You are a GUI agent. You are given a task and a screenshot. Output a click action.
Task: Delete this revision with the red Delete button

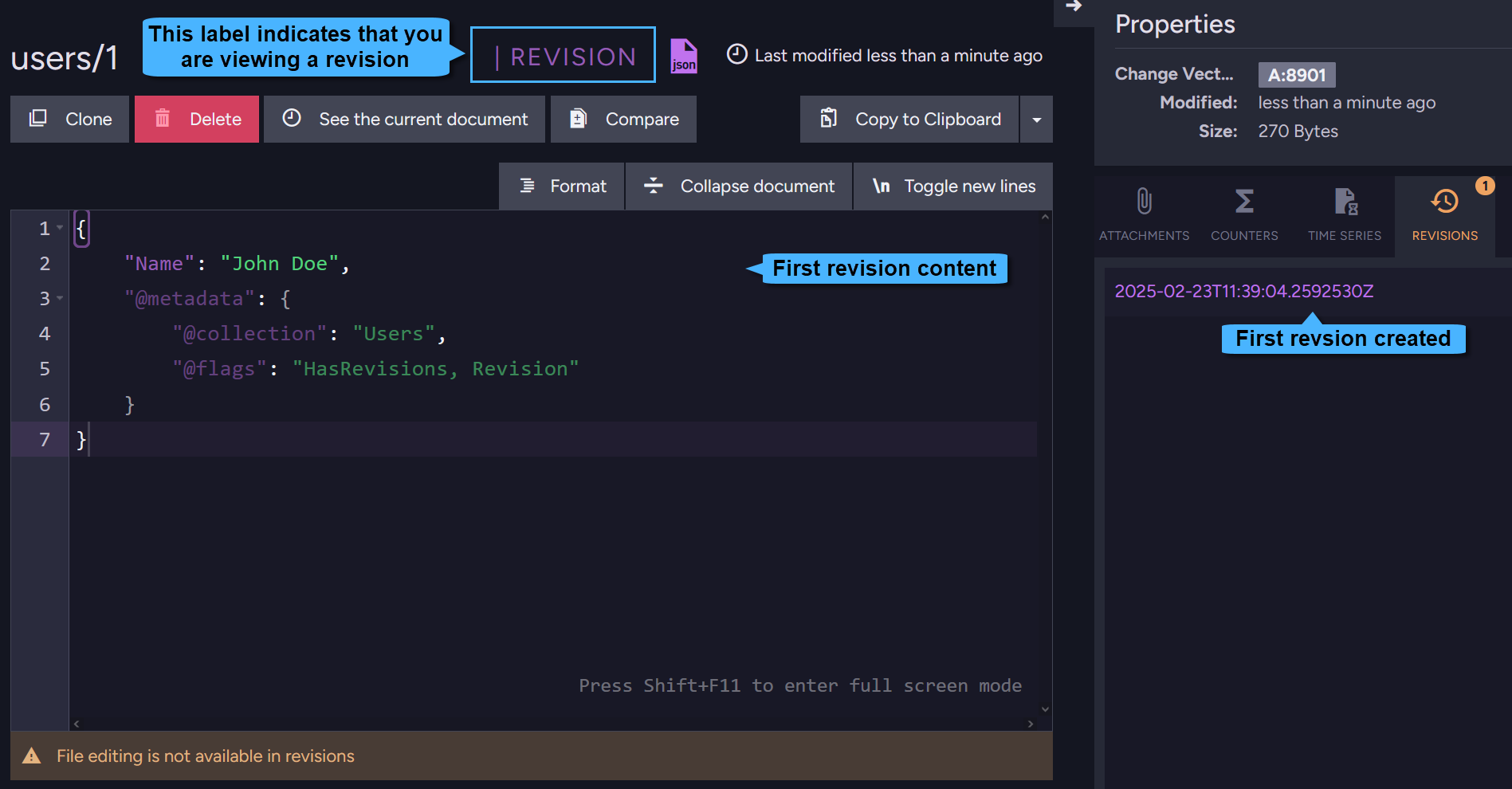tap(197, 120)
